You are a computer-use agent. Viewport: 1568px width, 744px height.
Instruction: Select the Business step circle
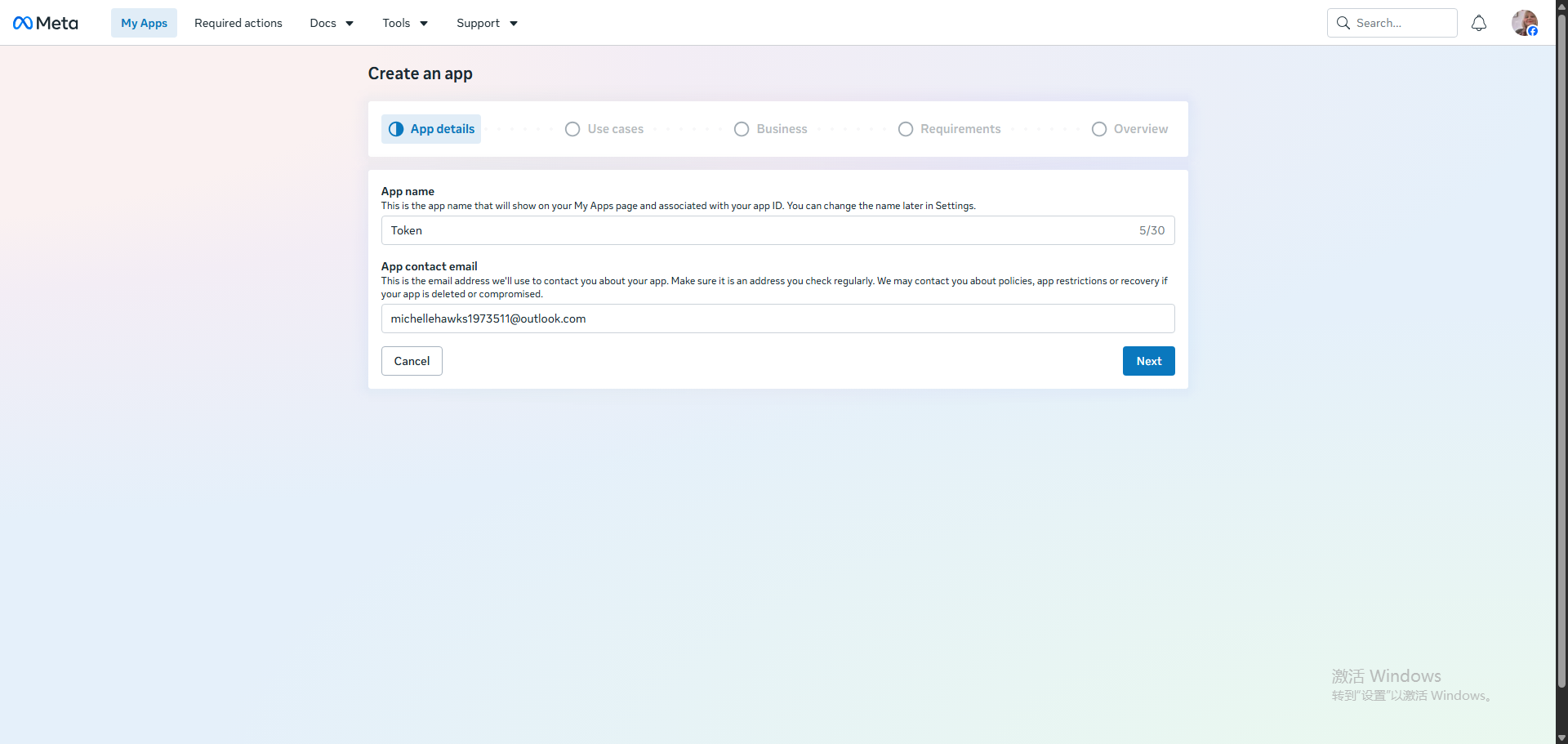pyautogui.click(x=742, y=129)
